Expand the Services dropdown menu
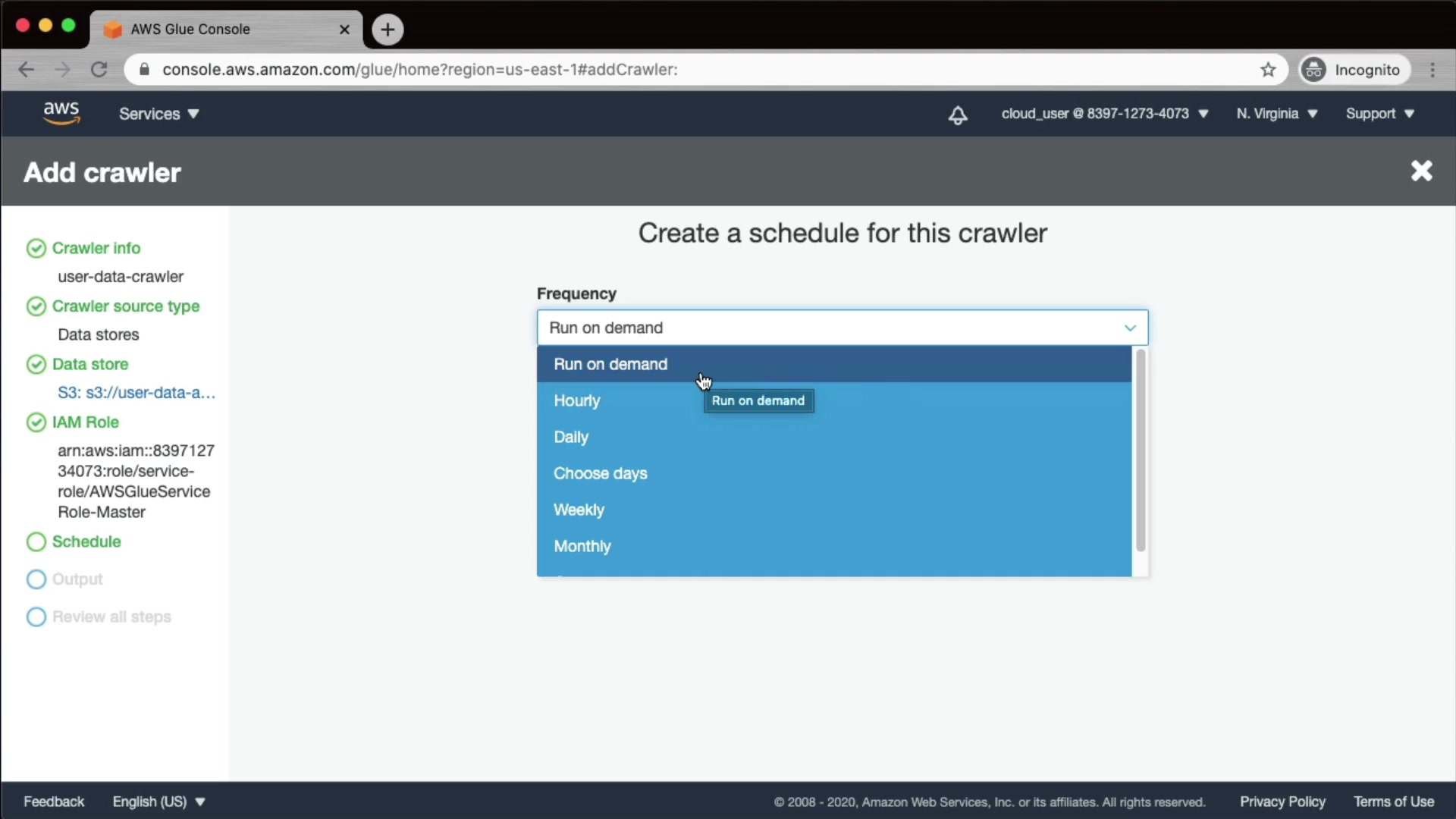Image resolution: width=1456 pixels, height=819 pixels. click(158, 114)
